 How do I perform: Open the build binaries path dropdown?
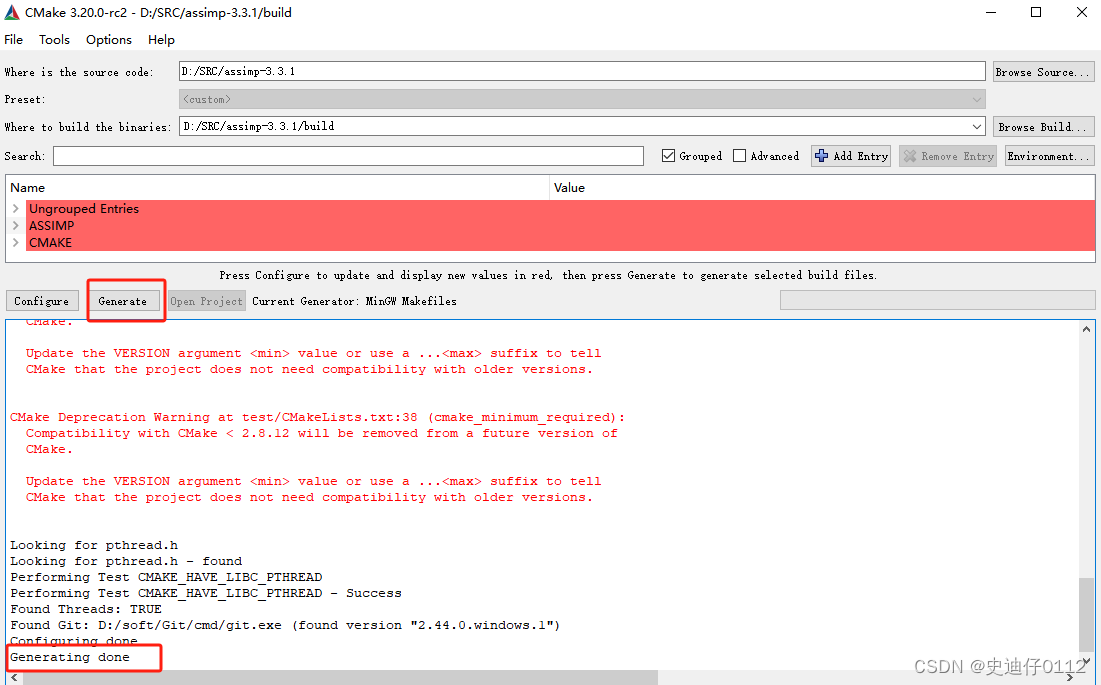click(x=977, y=126)
